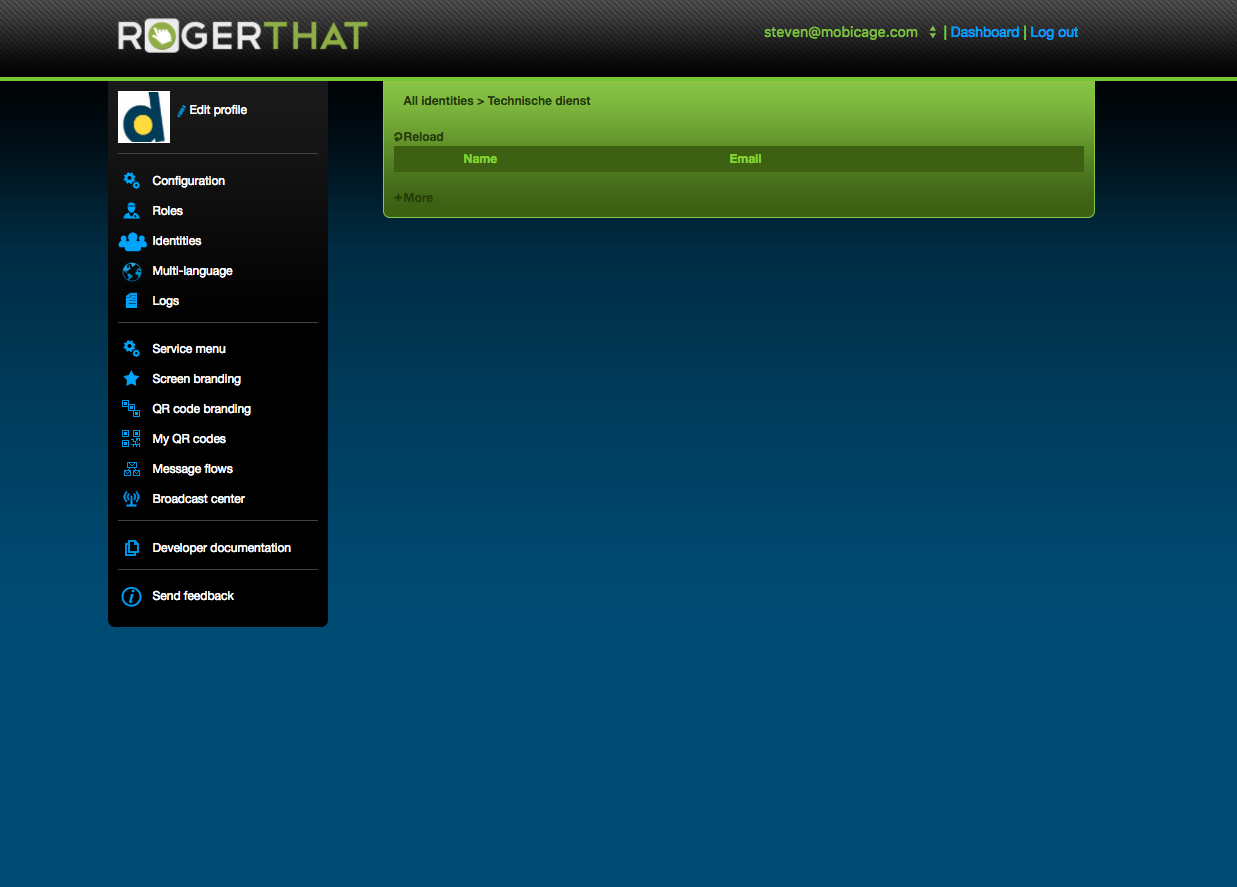This screenshot has height=887, width=1237.
Task: Click Technische dienst breadcrumb text
Action: pos(539,101)
